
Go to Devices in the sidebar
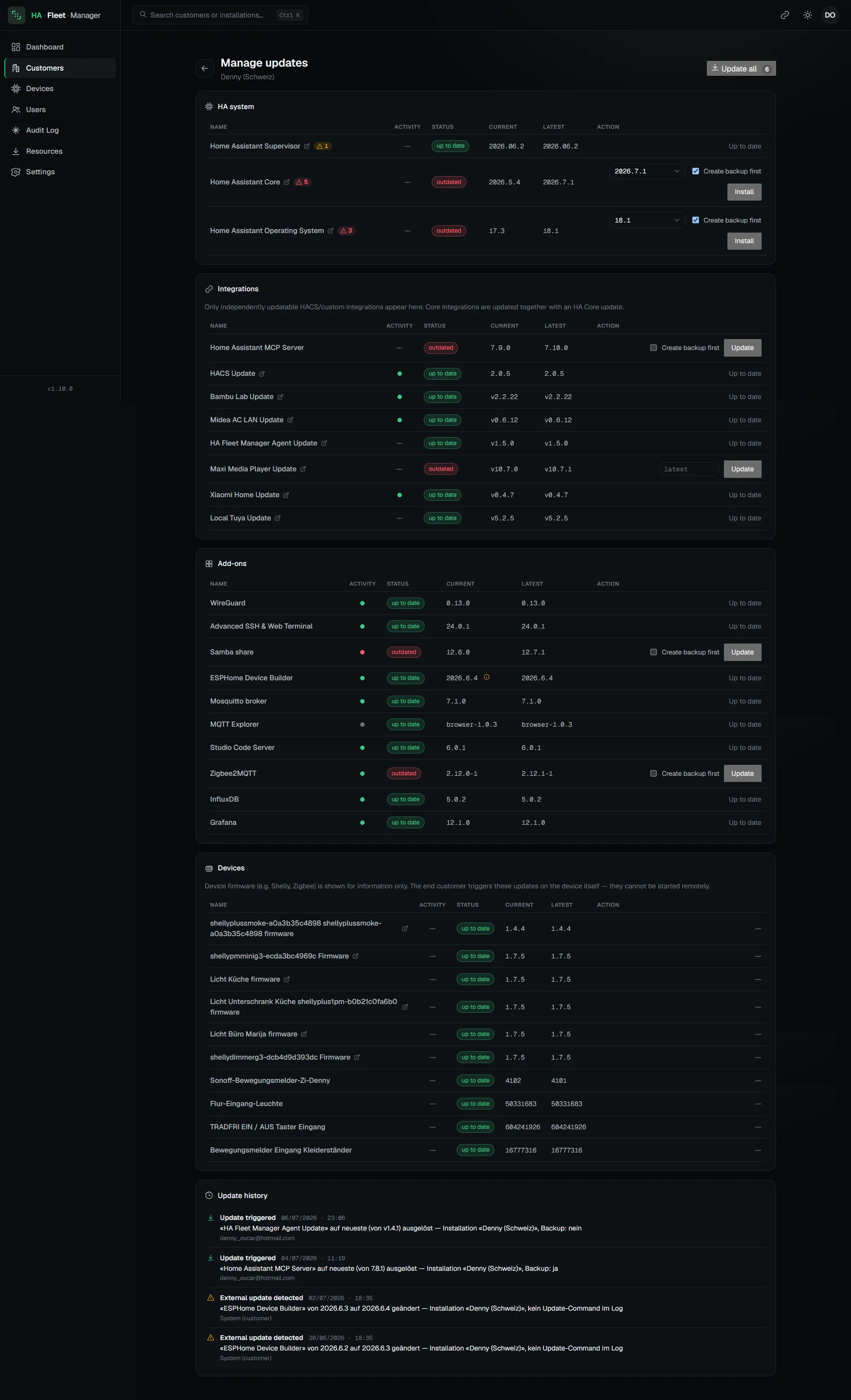point(60,88)
